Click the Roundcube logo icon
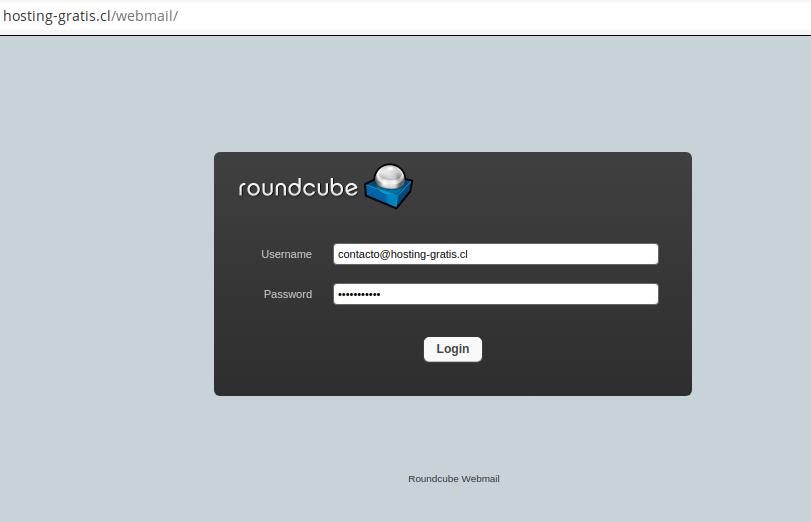Image resolution: width=811 pixels, height=522 pixels. (x=389, y=186)
